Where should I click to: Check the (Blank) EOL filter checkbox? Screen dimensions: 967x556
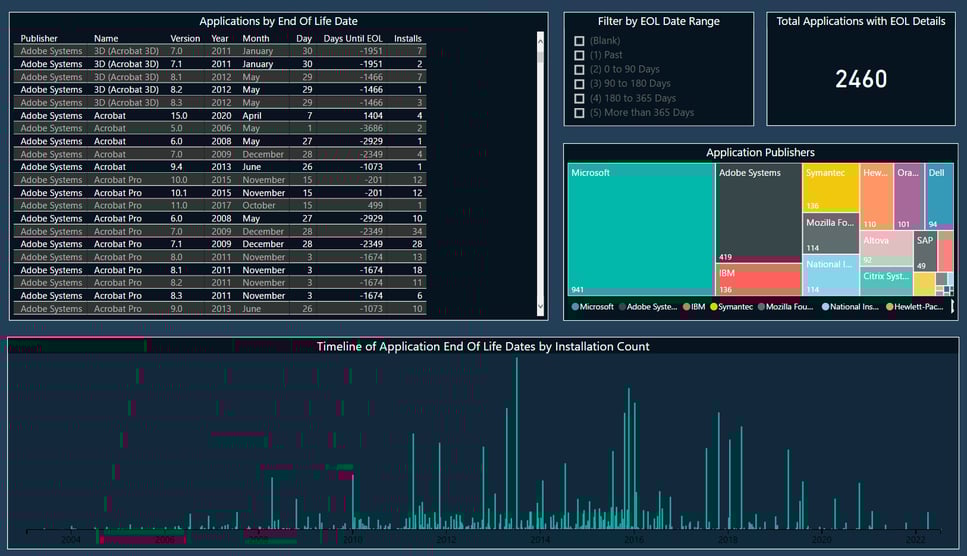click(x=579, y=41)
